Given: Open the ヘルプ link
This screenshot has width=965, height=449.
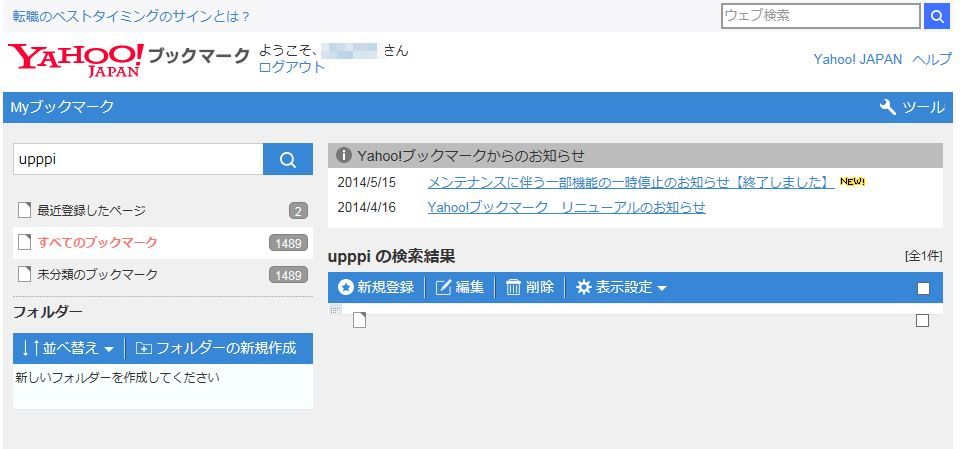Looking at the screenshot, I should 932,60.
